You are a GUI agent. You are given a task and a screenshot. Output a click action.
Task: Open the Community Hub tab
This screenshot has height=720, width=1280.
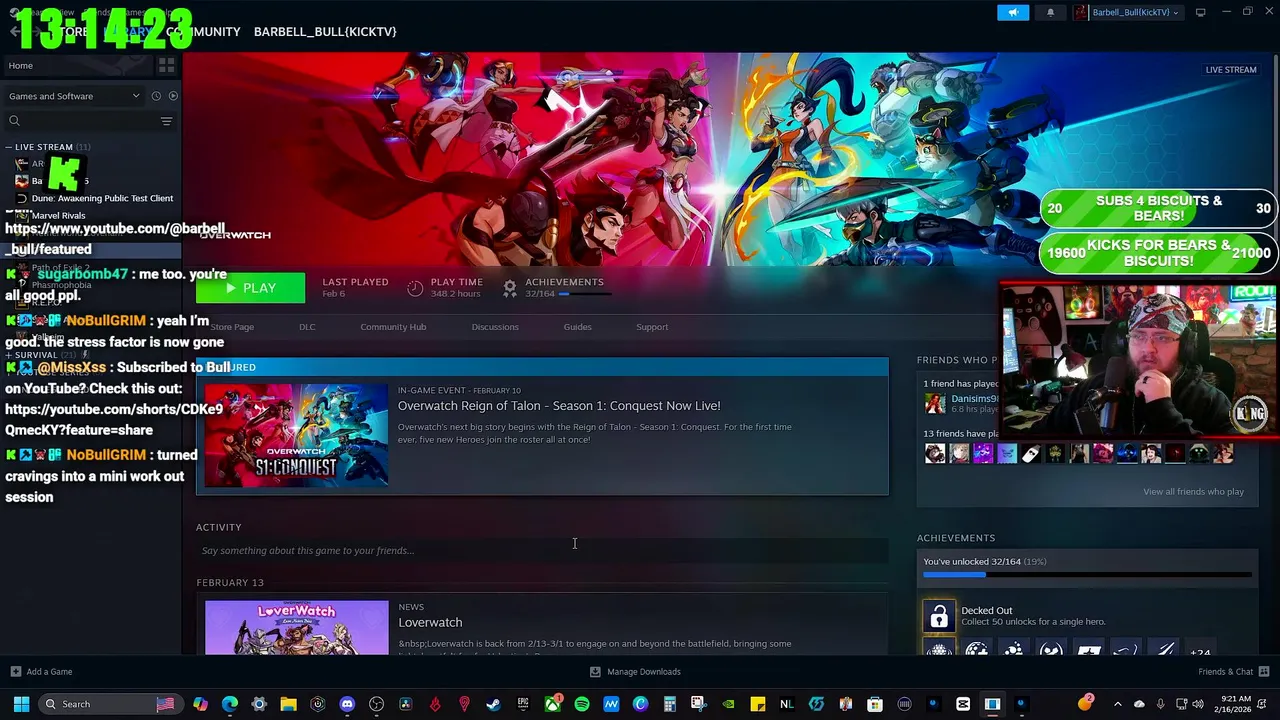pyautogui.click(x=393, y=327)
